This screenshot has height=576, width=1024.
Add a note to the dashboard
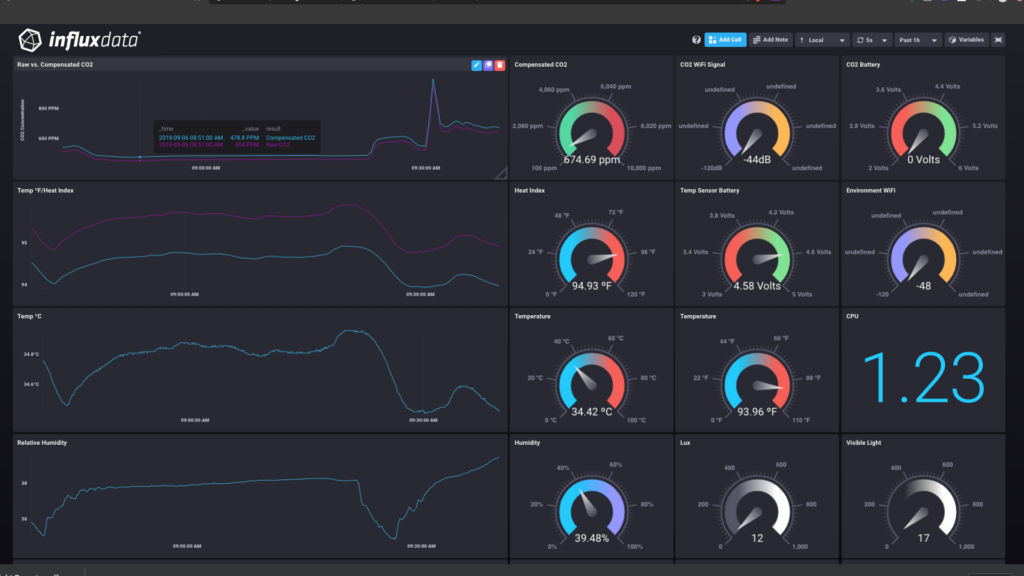point(770,40)
